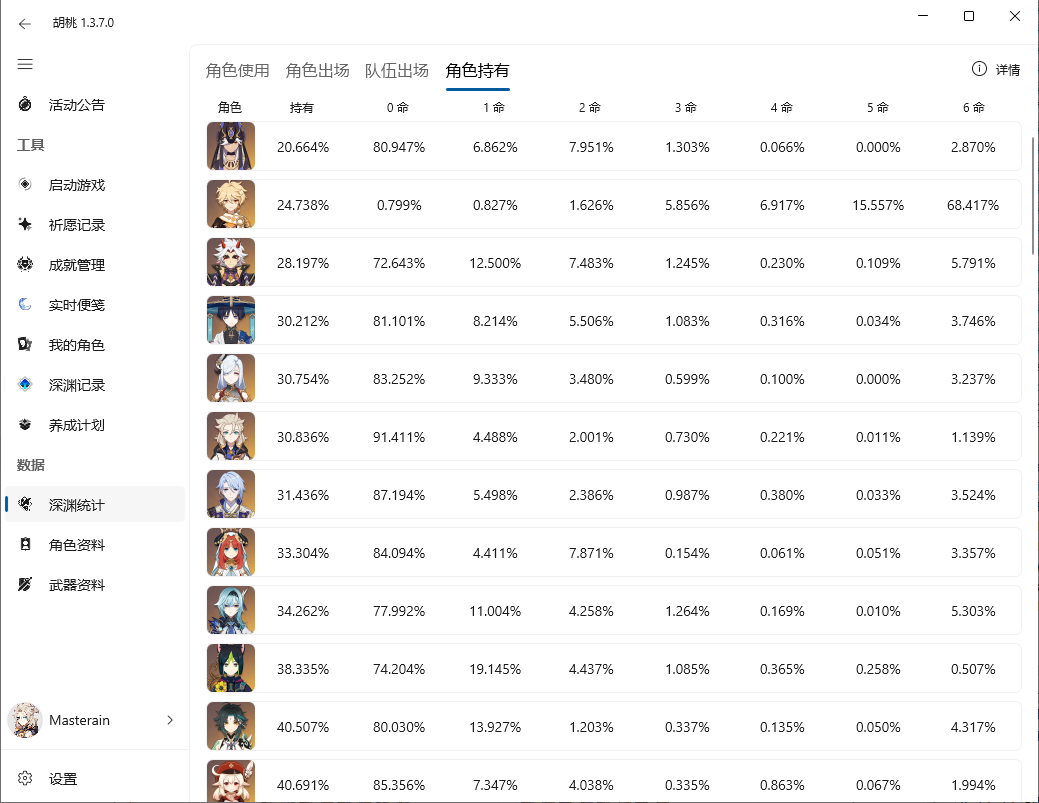The image size is (1039, 803).
Task: Click the 详情 details button
Action: coord(996,70)
